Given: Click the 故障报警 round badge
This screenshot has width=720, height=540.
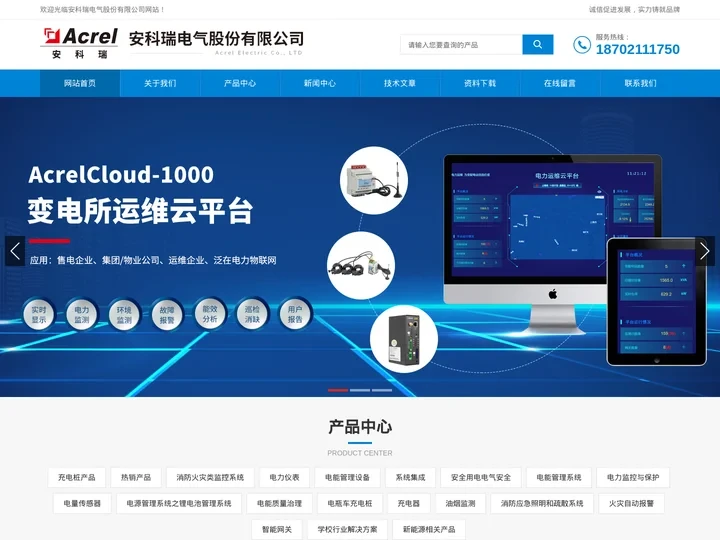Looking at the screenshot, I should pos(167,315).
